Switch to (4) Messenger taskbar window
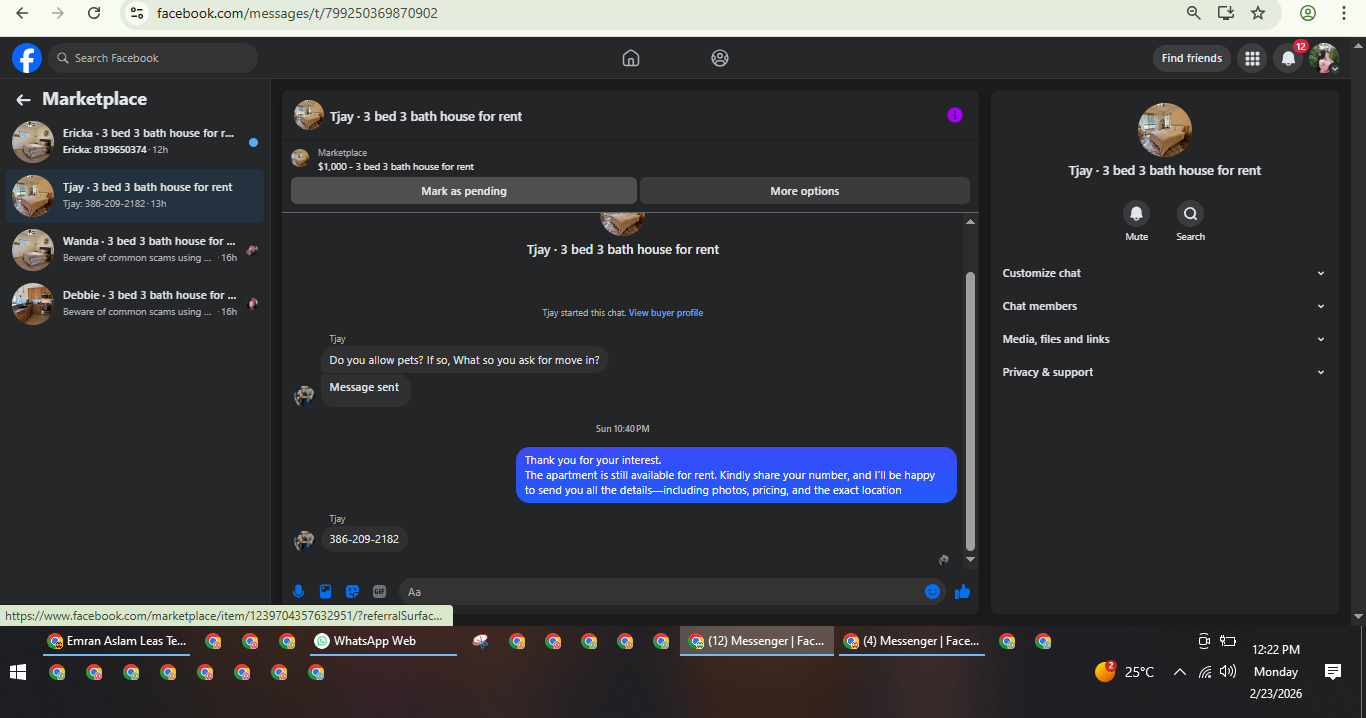 (912, 641)
